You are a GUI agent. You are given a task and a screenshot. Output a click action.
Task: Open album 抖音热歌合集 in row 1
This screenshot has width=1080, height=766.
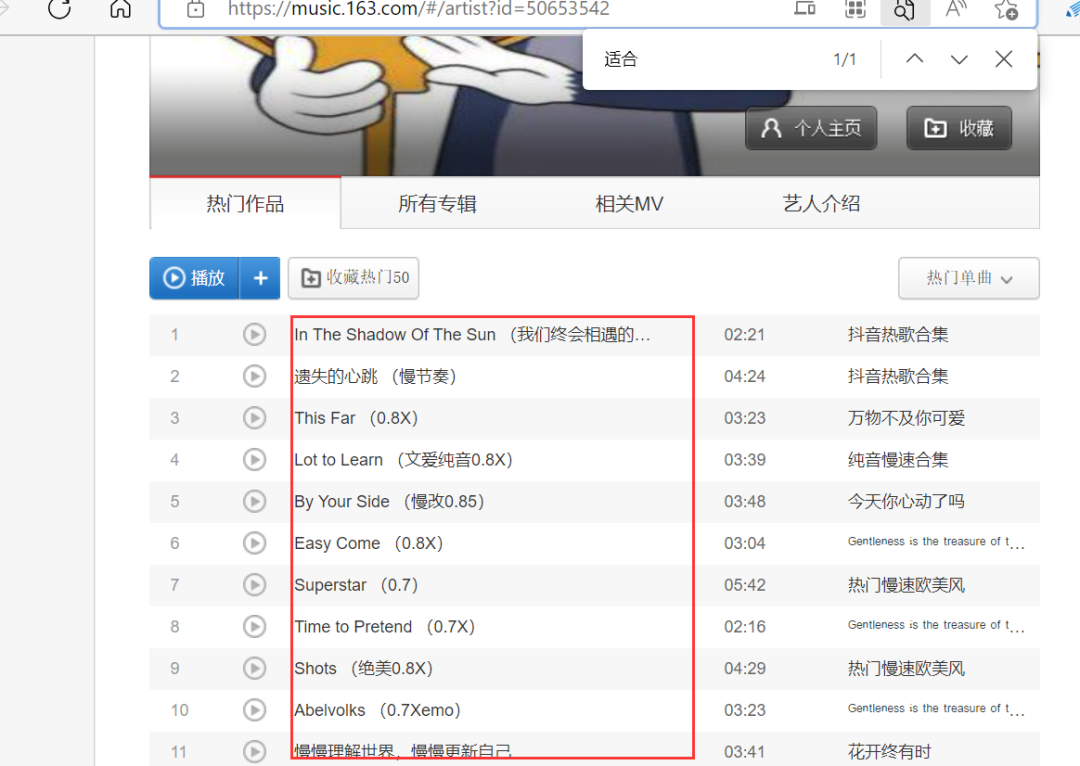click(x=898, y=335)
